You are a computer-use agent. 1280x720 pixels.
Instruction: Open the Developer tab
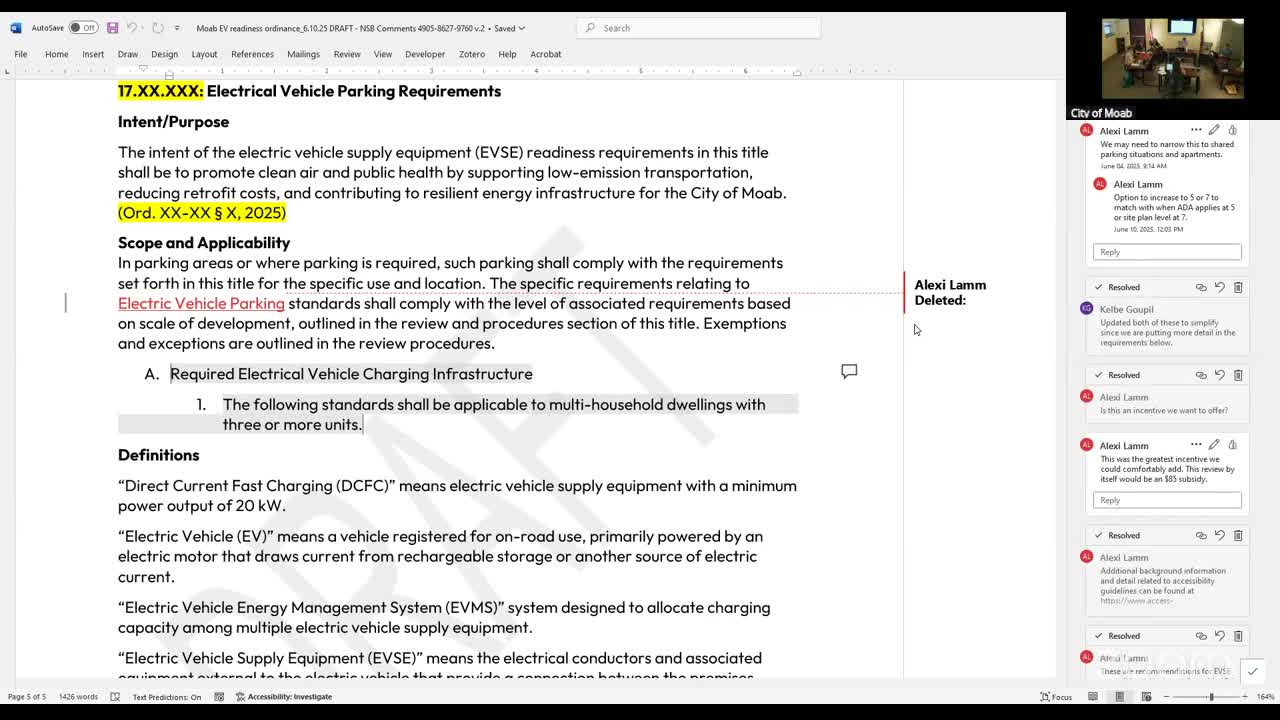tap(425, 54)
